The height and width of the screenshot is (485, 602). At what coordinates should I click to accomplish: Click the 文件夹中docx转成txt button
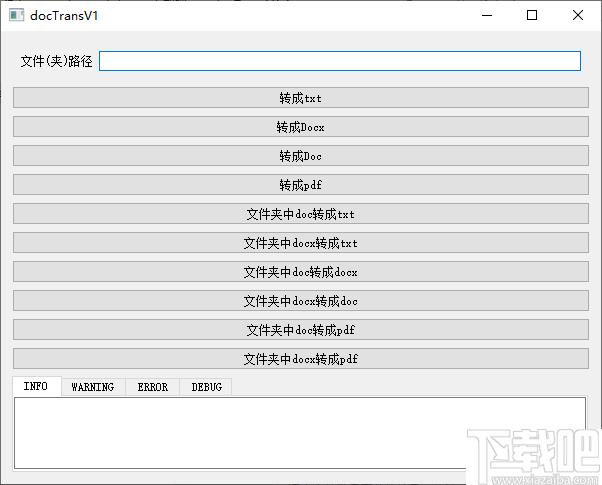300,243
